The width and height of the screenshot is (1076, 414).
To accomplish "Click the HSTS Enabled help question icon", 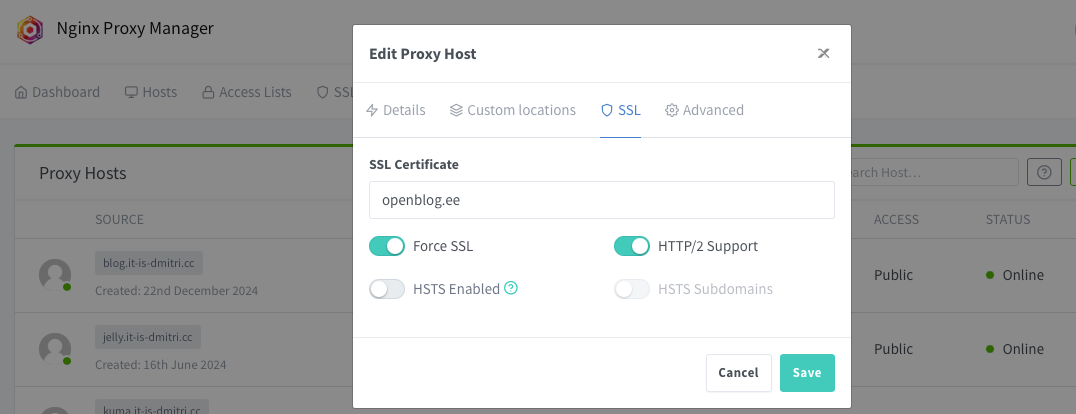I will [511, 289].
